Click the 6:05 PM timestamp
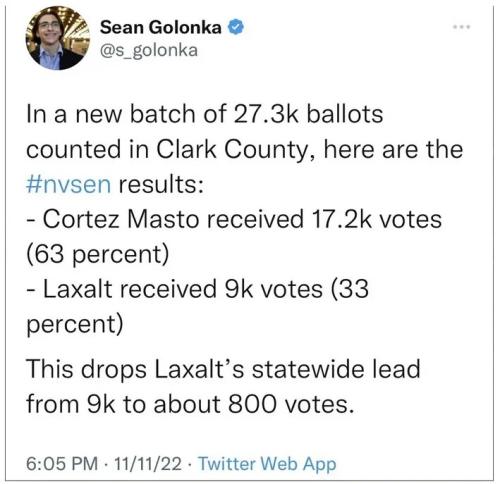Image resolution: width=500 pixels, height=484 pixels. (x=62, y=463)
